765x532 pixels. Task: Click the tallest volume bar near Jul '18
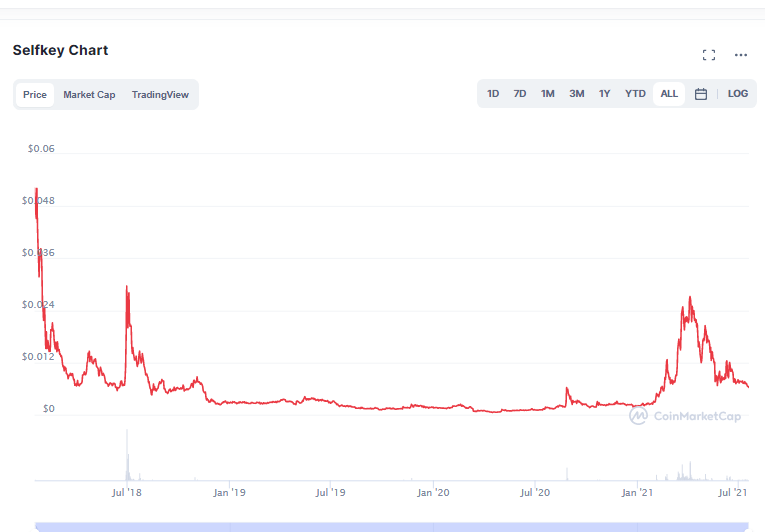tap(127, 455)
